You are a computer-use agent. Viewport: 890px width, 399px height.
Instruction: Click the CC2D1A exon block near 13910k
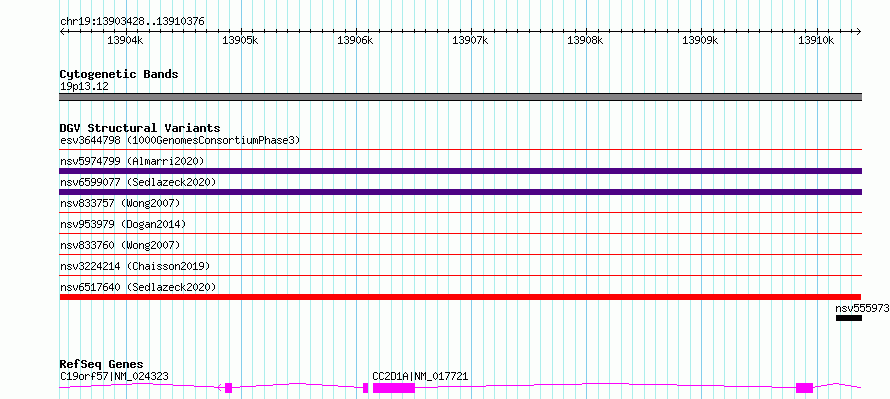click(x=804, y=388)
